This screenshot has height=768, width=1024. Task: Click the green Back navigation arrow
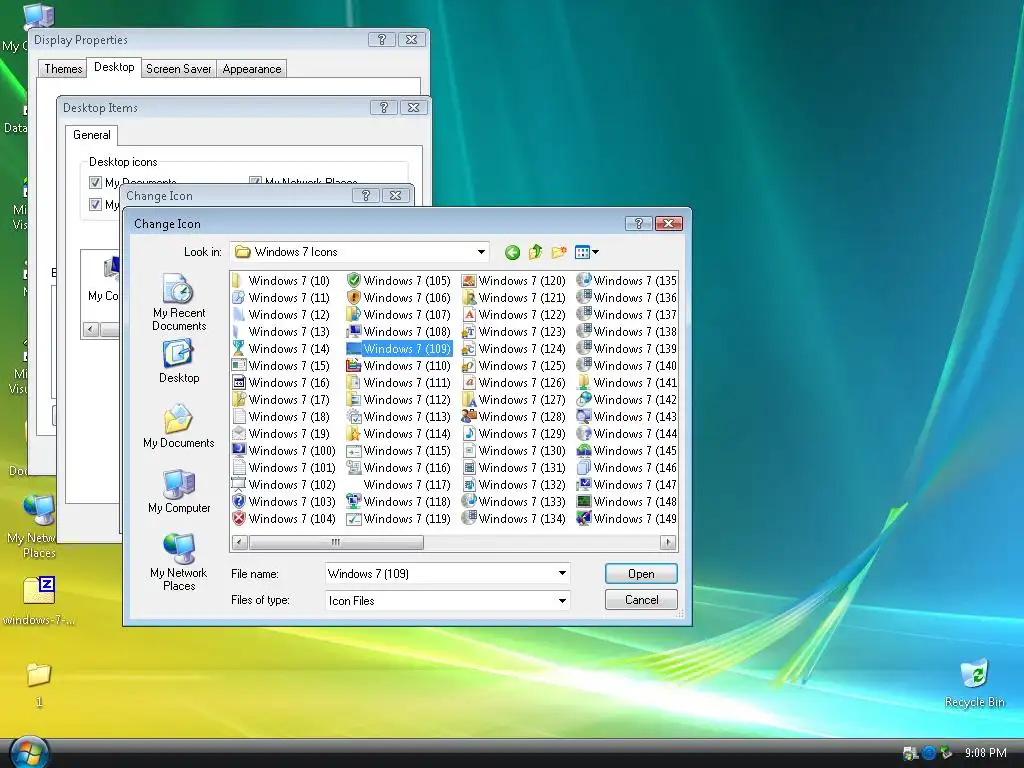512,252
